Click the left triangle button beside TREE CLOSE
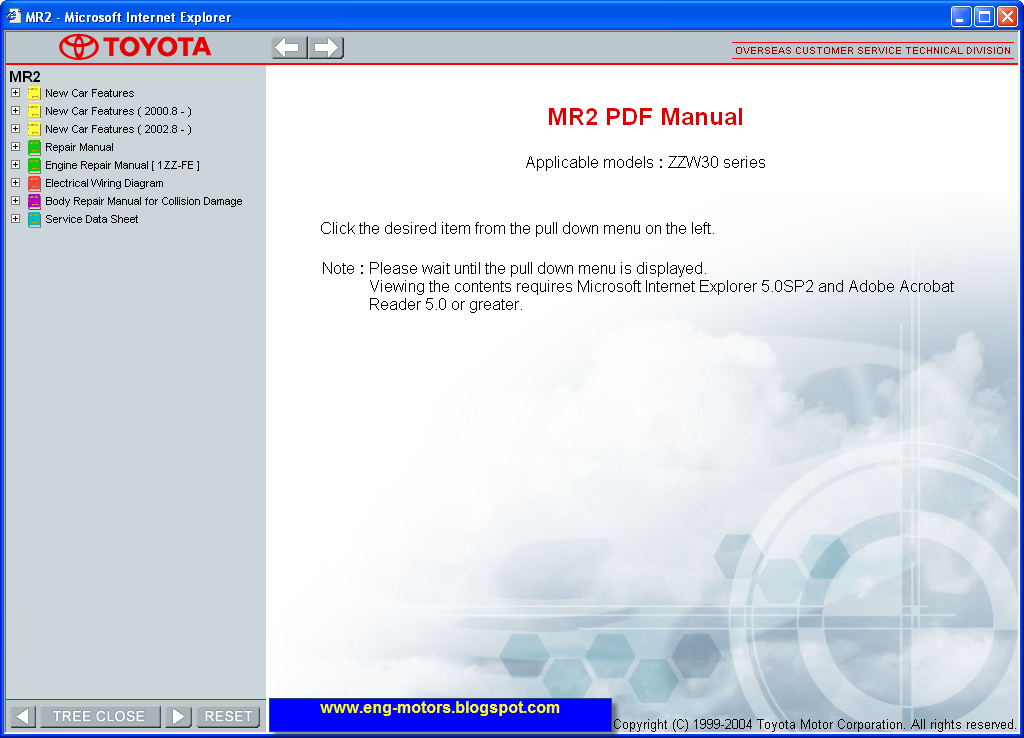Screen dimensions: 1024x738 [x=22, y=716]
